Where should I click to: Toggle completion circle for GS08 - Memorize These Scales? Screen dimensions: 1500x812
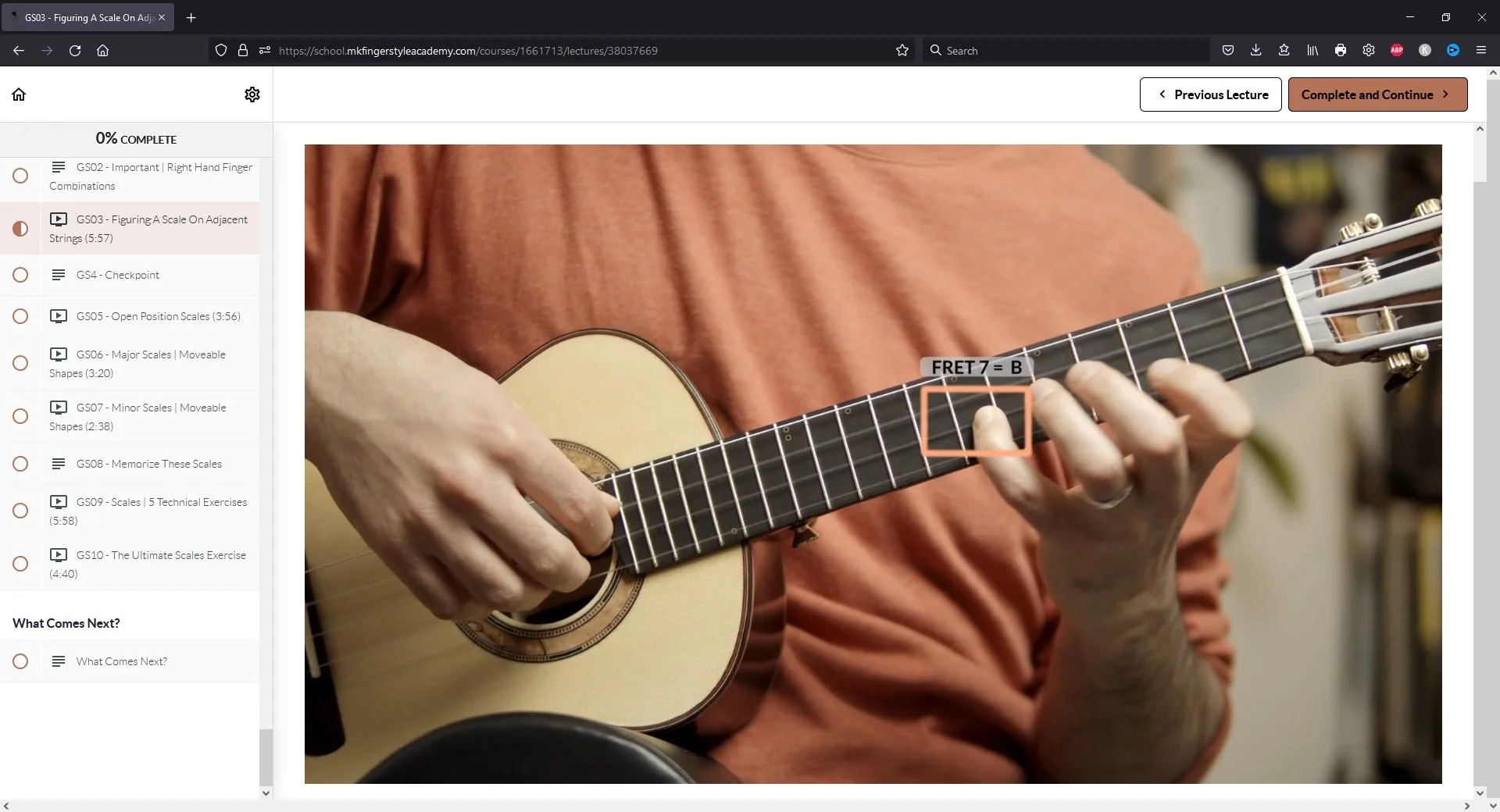[x=20, y=464]
